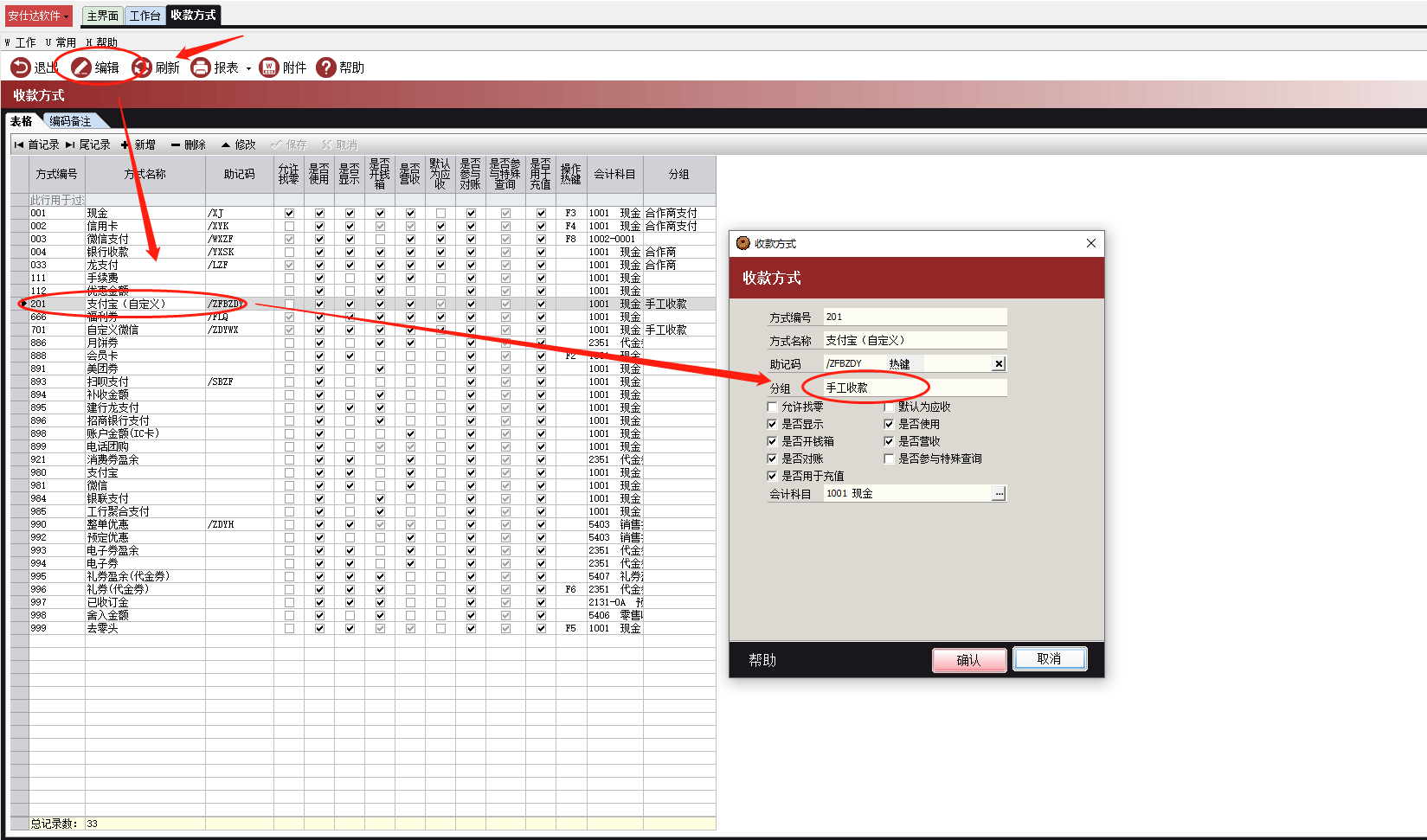
Task: Click the 退出 (exit) toolbar icon
Action: pos(20,67)
